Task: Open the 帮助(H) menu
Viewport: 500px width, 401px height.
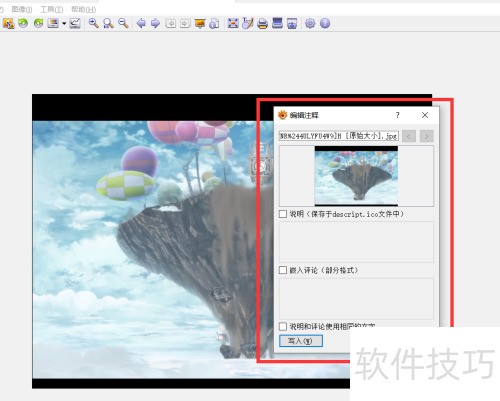Action: [84, 9]
